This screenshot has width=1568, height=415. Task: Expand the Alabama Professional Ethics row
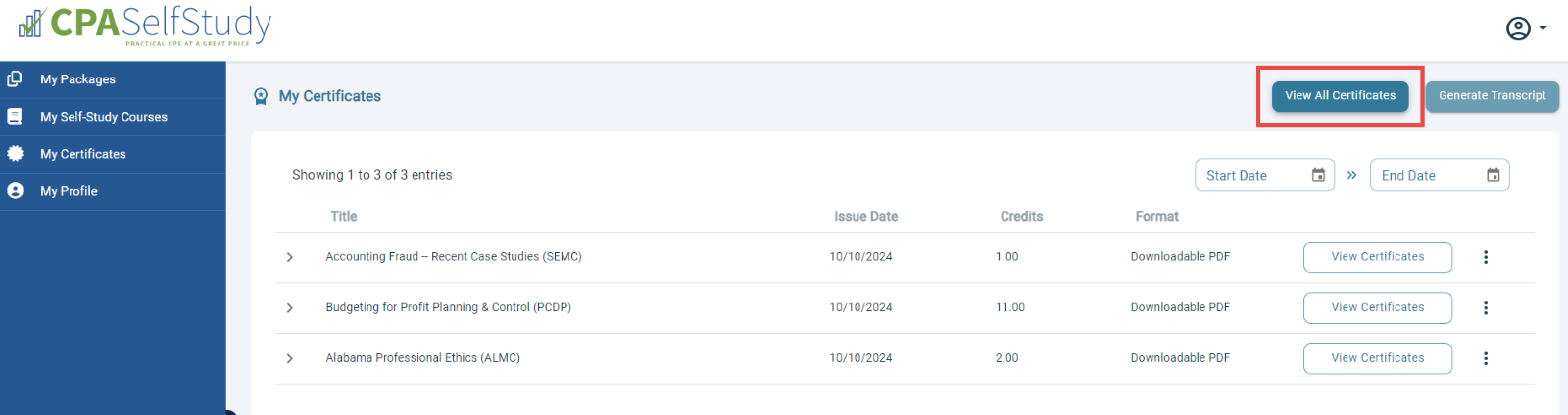(x=290, y=358)
